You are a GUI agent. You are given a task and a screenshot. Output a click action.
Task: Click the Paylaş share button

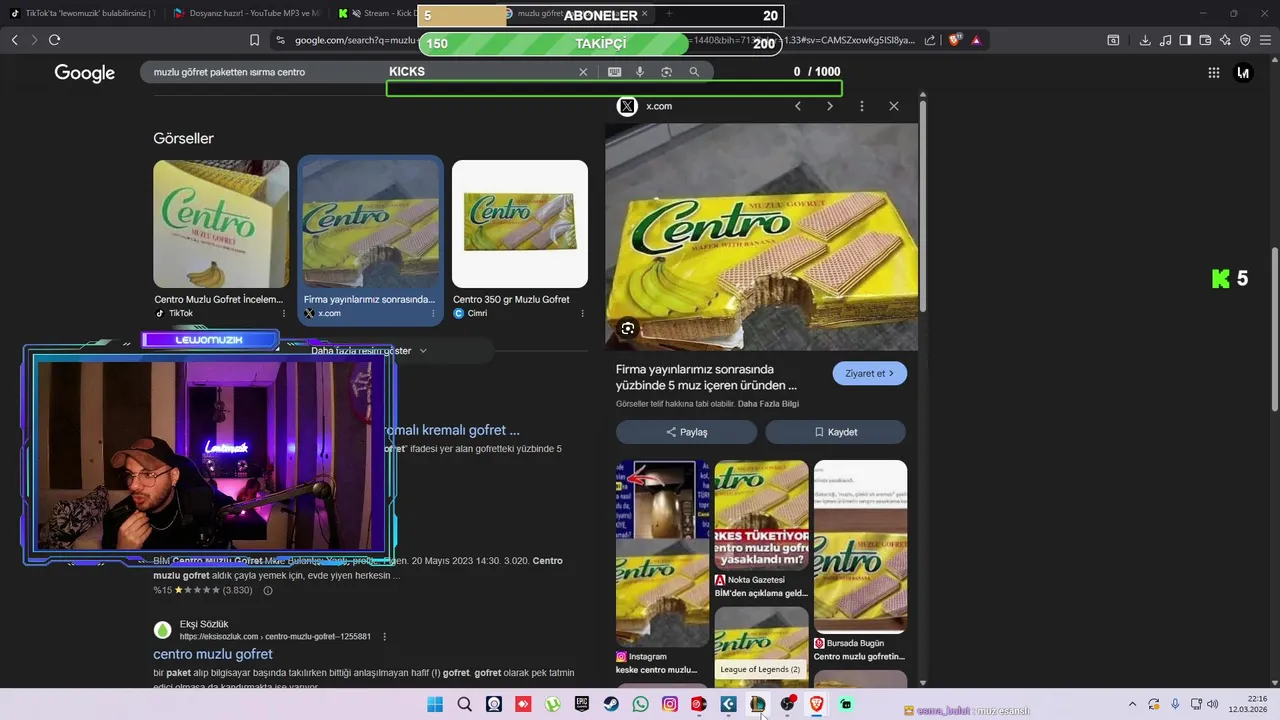686,432
